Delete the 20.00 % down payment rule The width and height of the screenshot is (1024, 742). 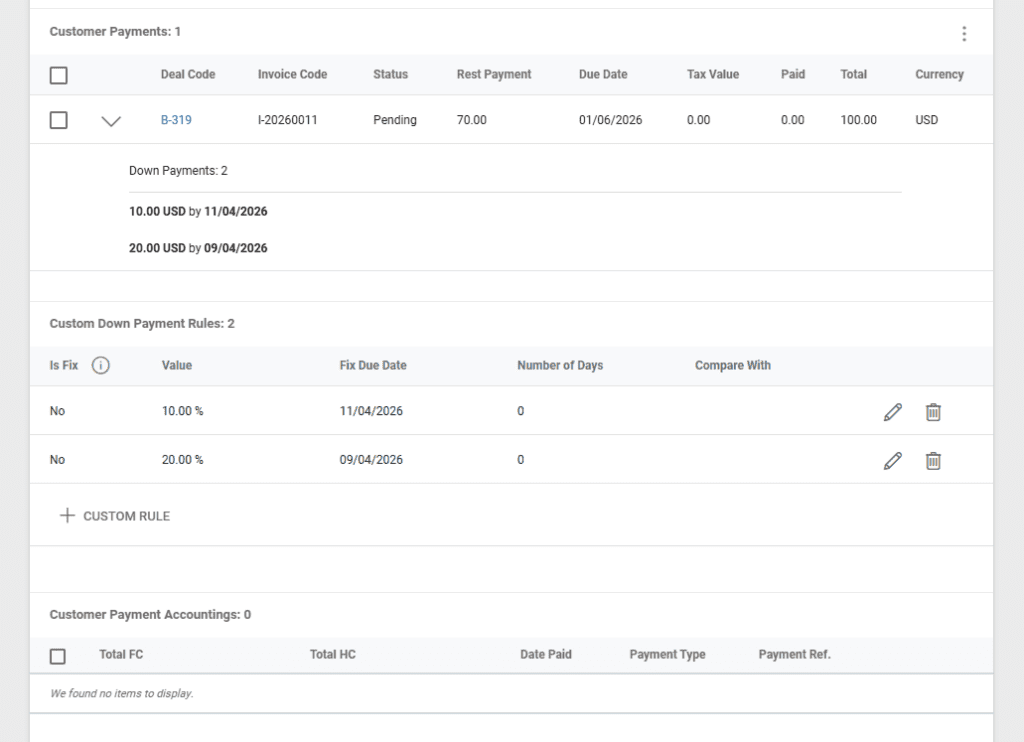(x=933, y=461)
